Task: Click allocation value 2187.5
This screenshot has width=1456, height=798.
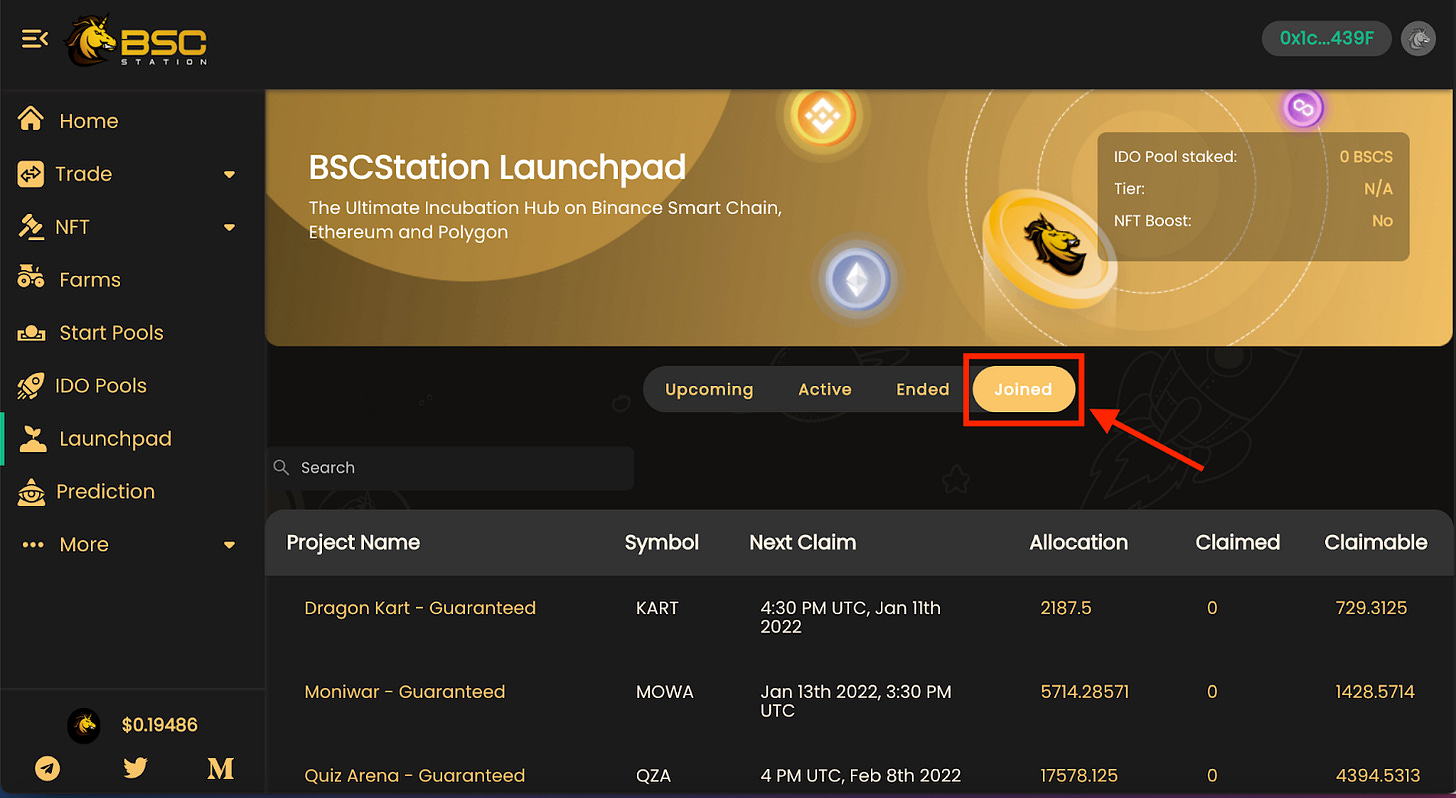Action: (1066, 608)
